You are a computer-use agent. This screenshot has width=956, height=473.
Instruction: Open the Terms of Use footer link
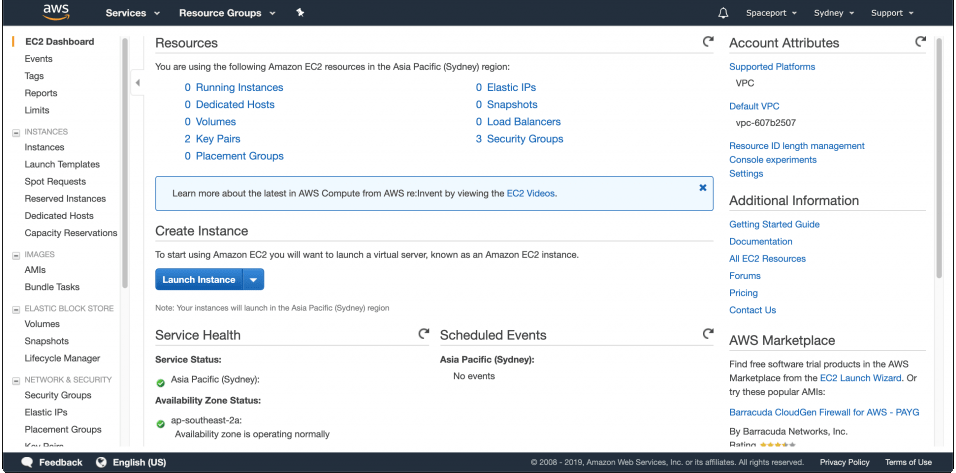(x=908, y=462)
